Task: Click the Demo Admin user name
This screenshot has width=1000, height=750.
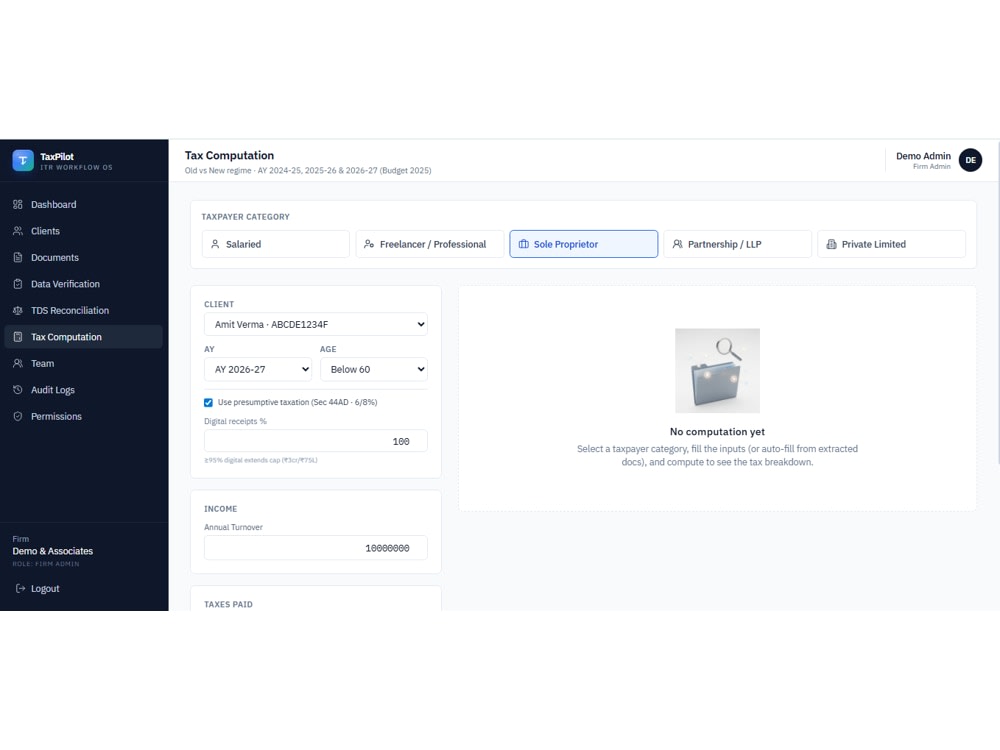Action: pyautogui.click(x=923, y=156)
